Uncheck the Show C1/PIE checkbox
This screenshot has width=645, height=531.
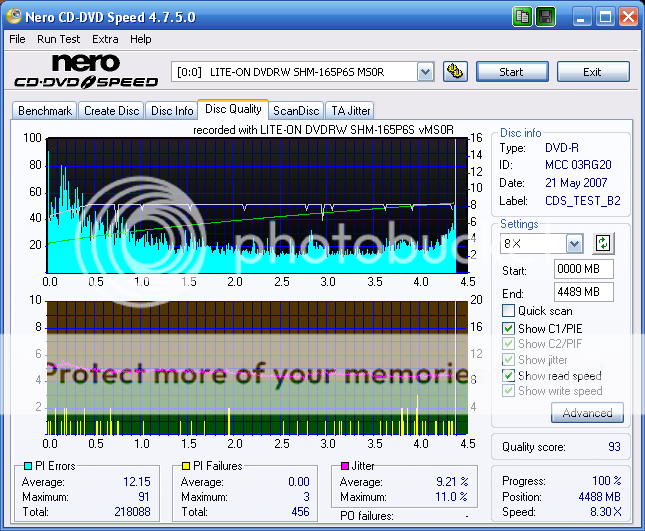pyautogui.click(x=509, y=328)
